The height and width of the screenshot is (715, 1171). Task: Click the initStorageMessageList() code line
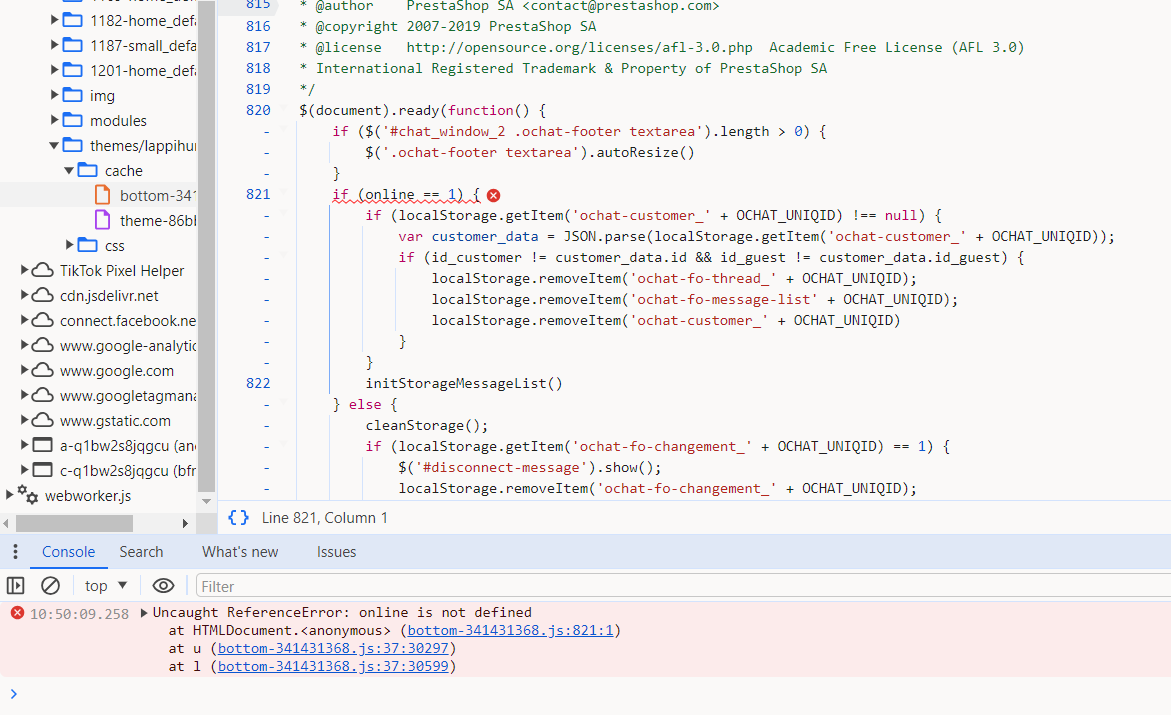point(464,383)
